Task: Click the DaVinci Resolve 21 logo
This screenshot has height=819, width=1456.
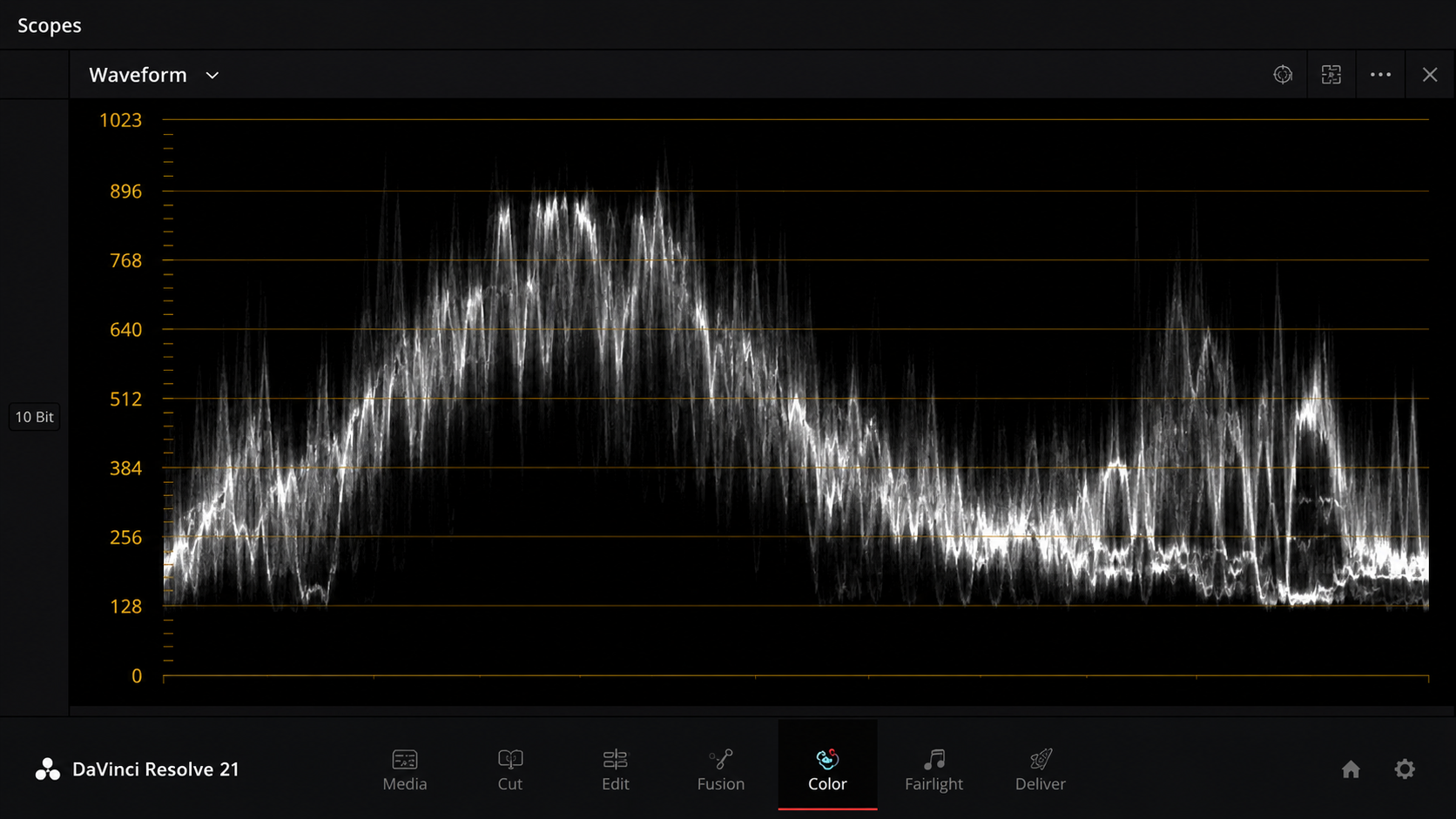Action: point(136,769)
